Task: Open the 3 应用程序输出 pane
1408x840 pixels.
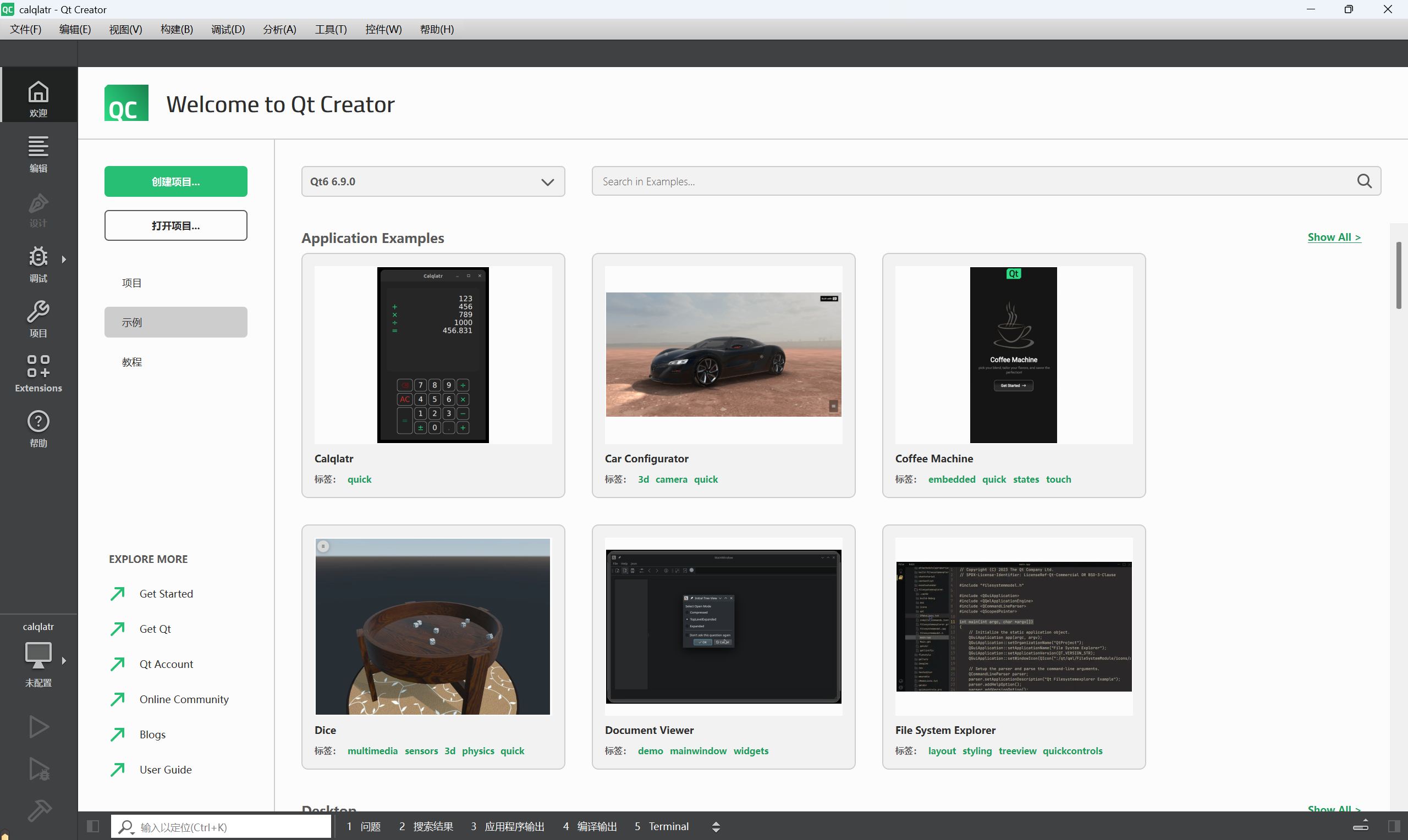Action: tap(507, 826)
